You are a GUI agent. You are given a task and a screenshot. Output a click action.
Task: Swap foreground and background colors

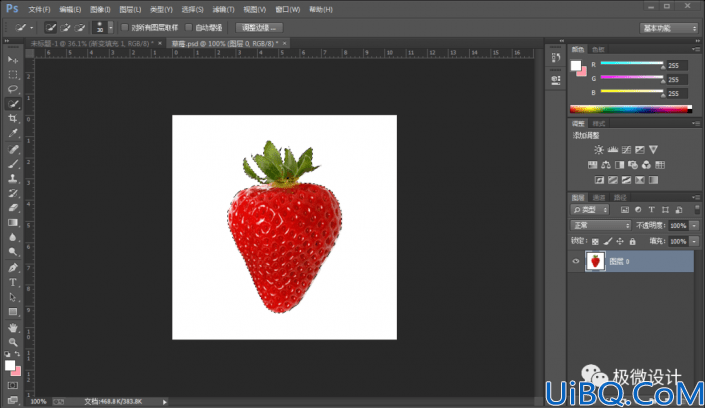coord(17,354)
